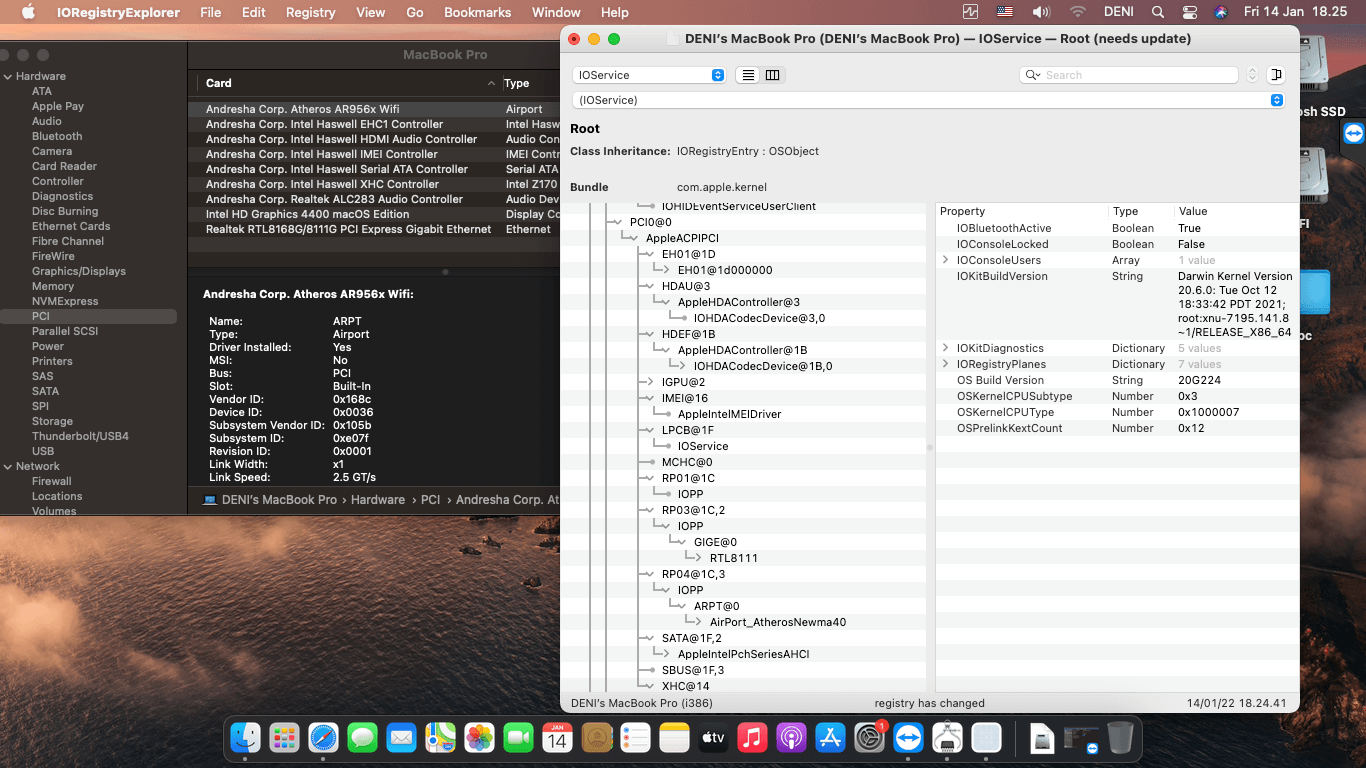Image resolution: width=1366 pixels, height=768 pixels.
Task: Launch Safari from the Dock
Action: (x=324, y=738)
